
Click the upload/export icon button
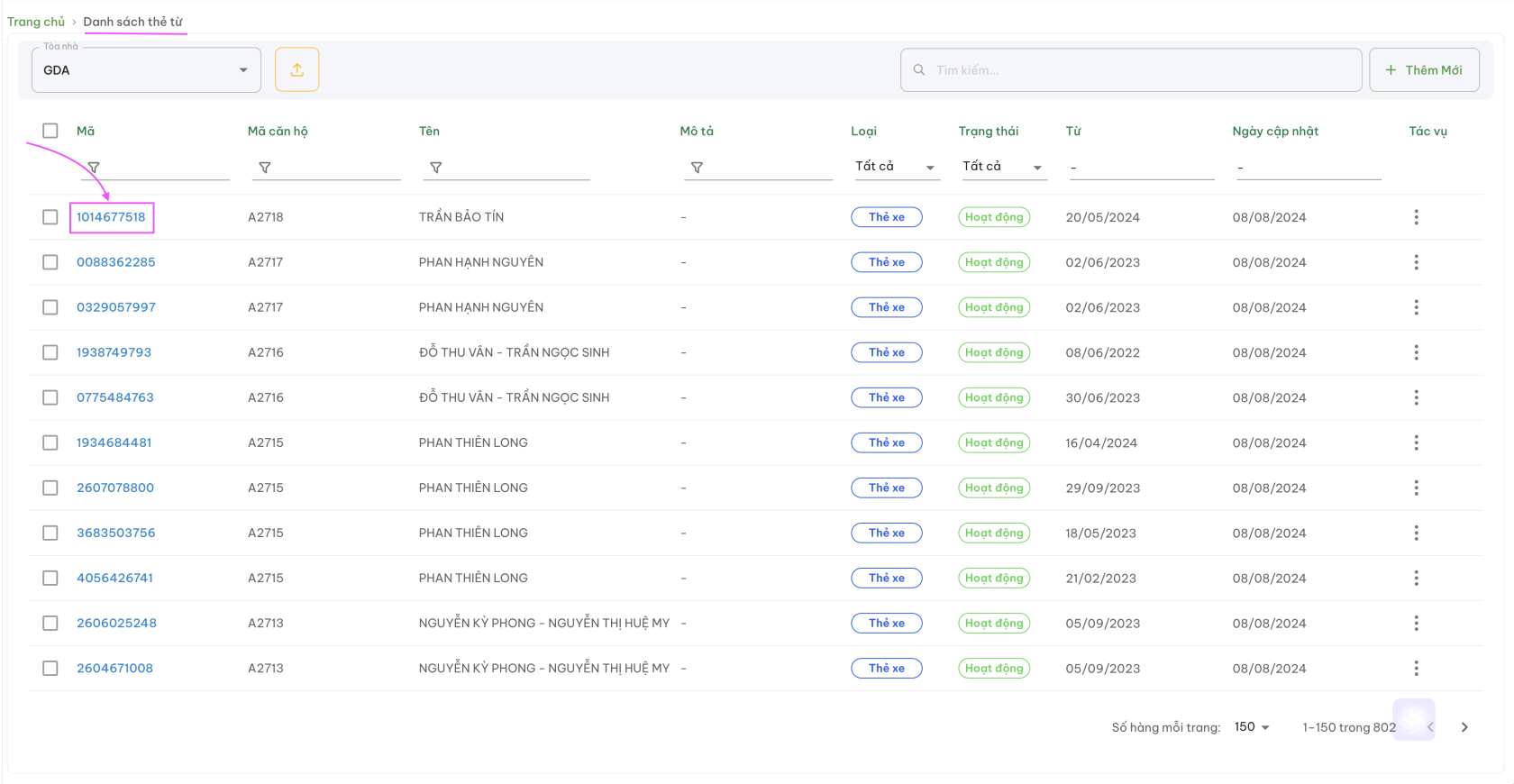[x=297, y=69]
